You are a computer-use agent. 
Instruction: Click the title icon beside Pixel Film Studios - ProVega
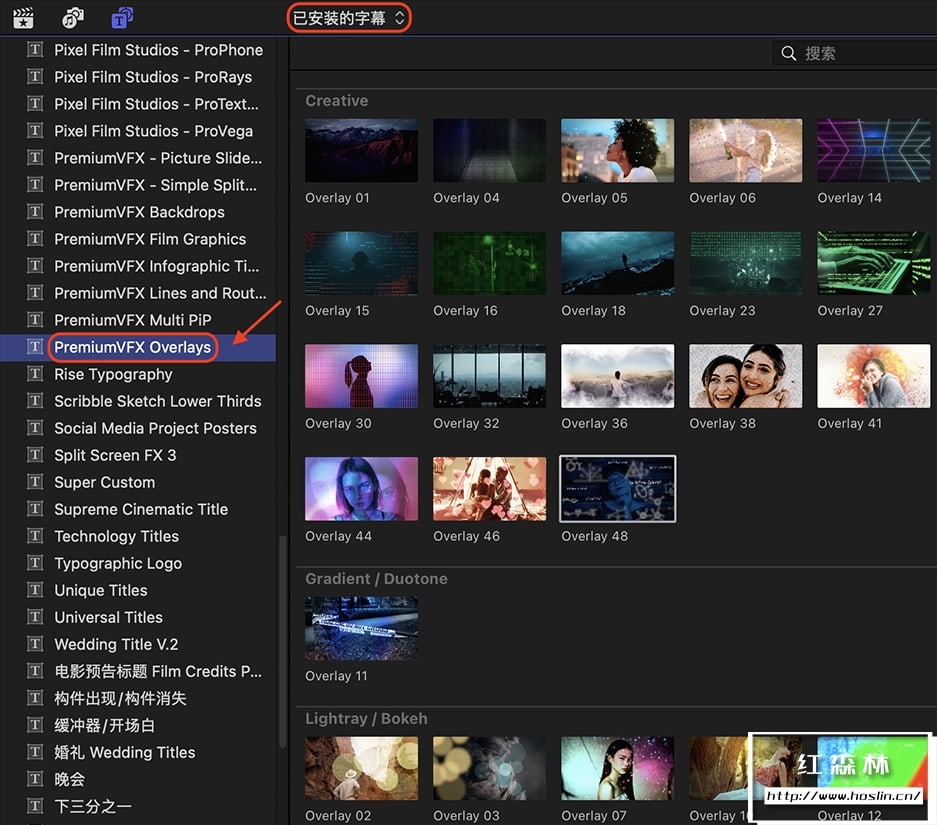pos(35,131)
